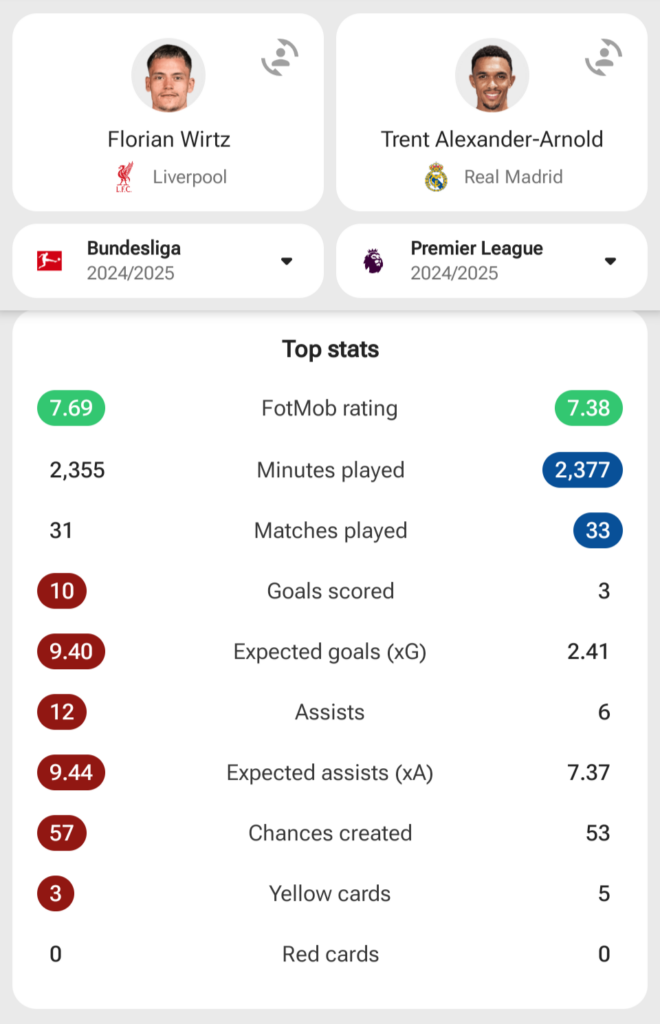This screenshot has width=660, height=1024.
Task: Click the red 10 goals scored badge
Action: pos(62,591)
